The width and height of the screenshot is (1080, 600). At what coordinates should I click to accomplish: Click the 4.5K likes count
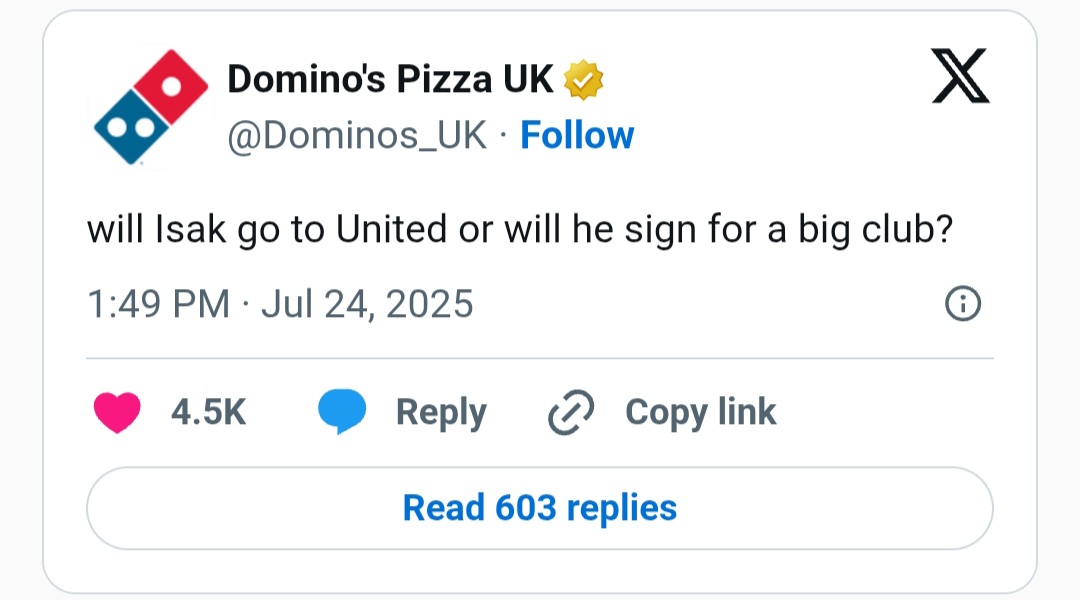coord(209,412)
